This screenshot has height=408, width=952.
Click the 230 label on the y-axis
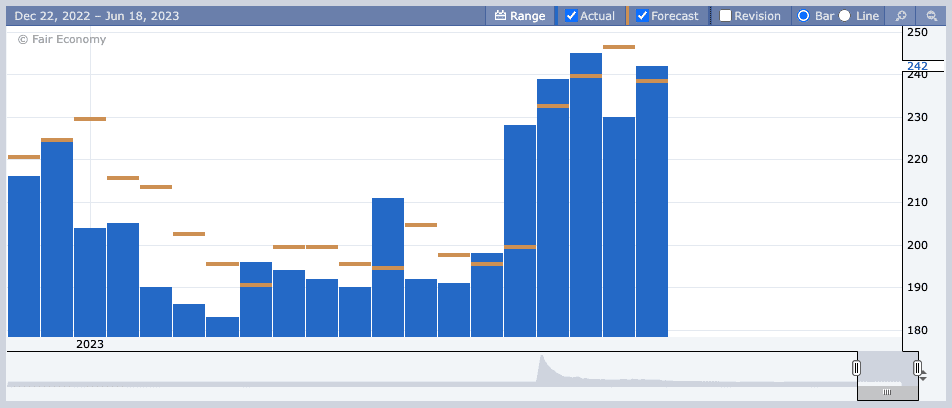917,117
